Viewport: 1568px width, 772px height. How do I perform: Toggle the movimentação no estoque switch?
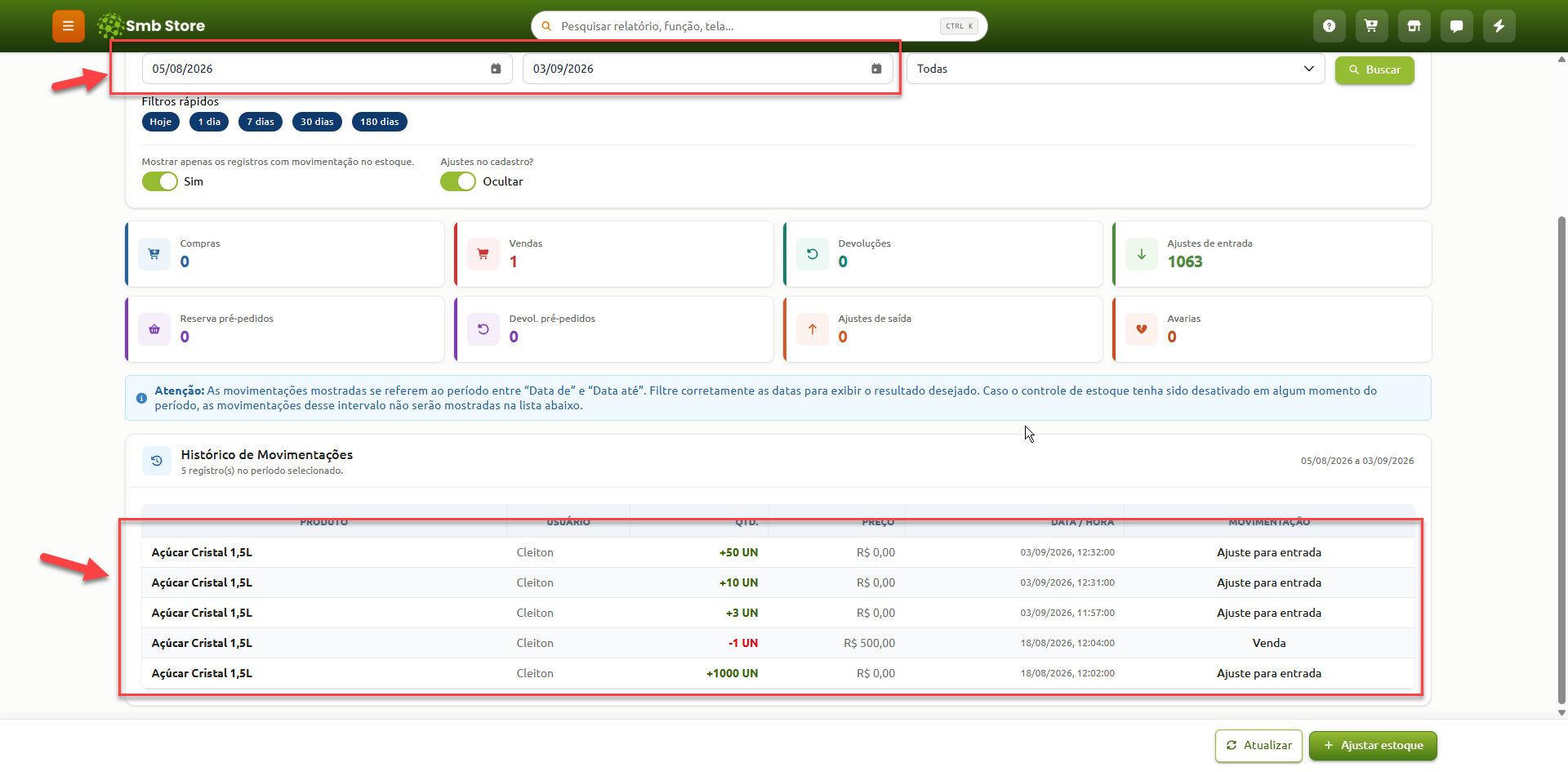(x=160, y=181)
